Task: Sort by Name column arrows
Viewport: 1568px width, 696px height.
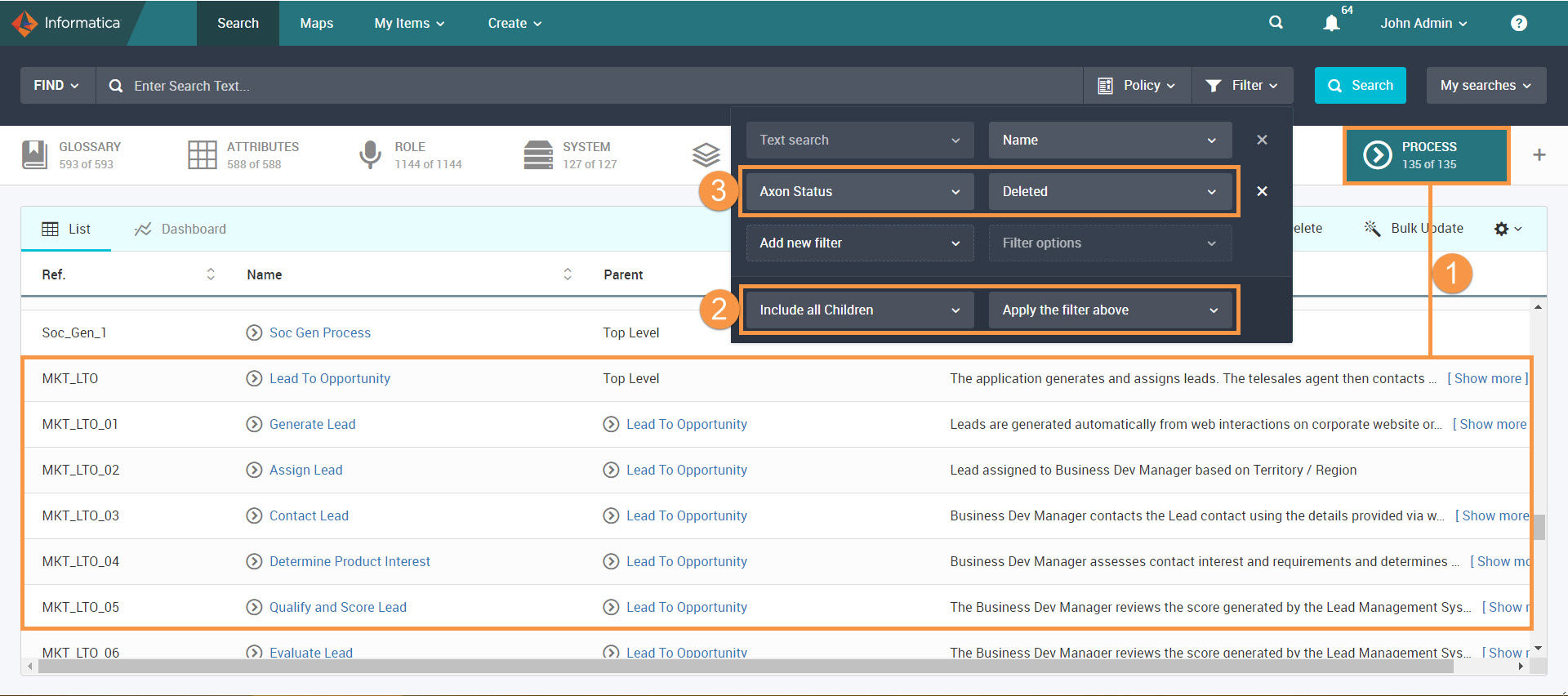Action: pyautogui.click(x=568, y=274)
